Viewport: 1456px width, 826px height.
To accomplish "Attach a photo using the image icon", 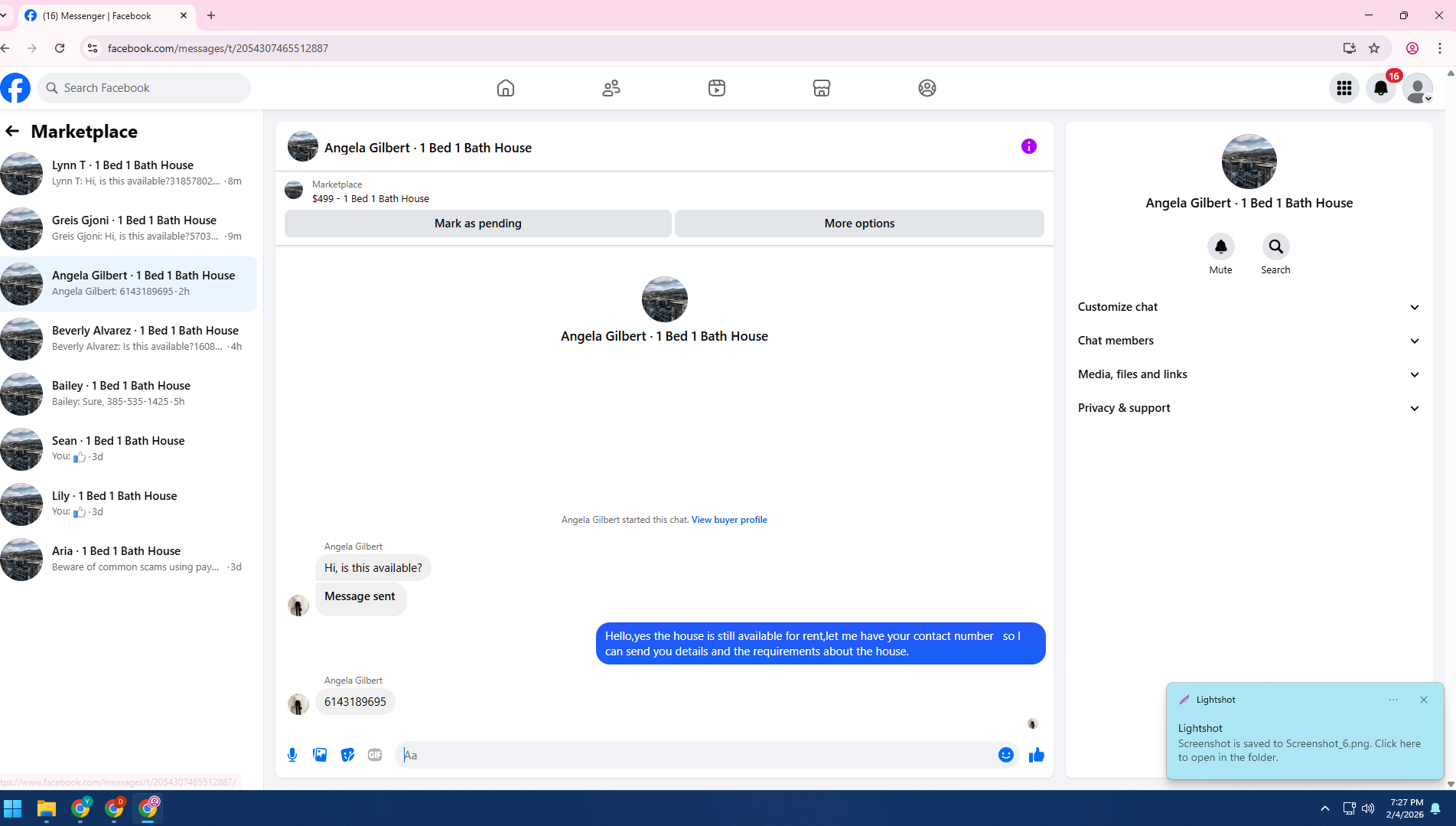I will point(320,755).
